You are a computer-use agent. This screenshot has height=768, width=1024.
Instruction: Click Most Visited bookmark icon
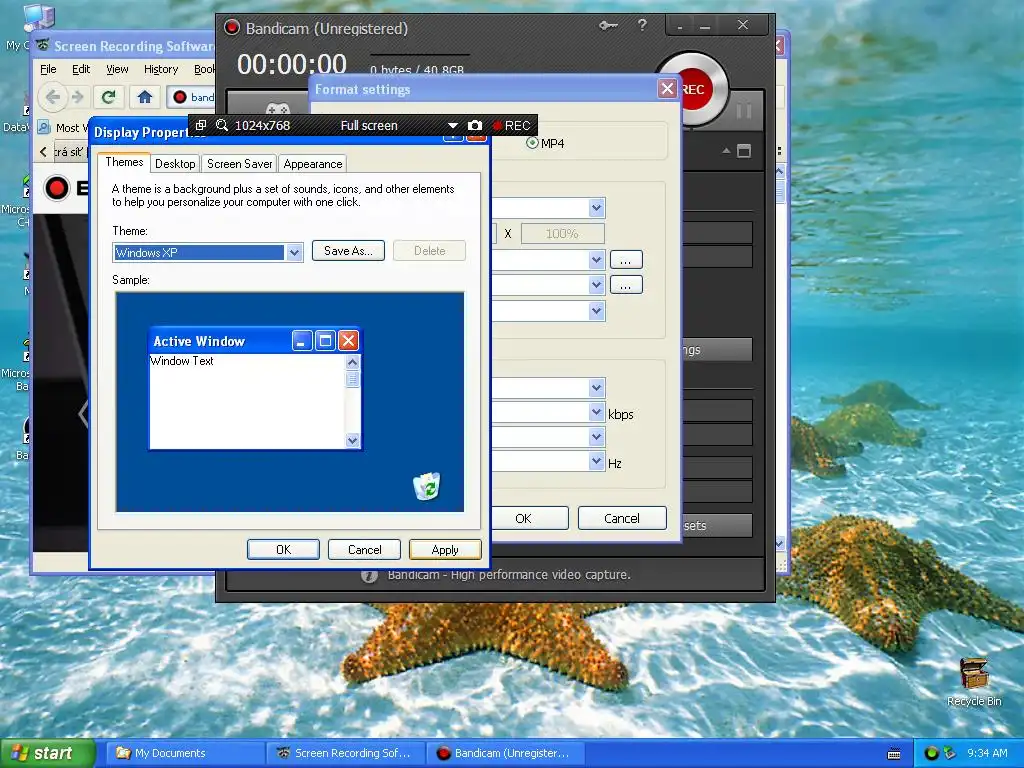[43, 127]
